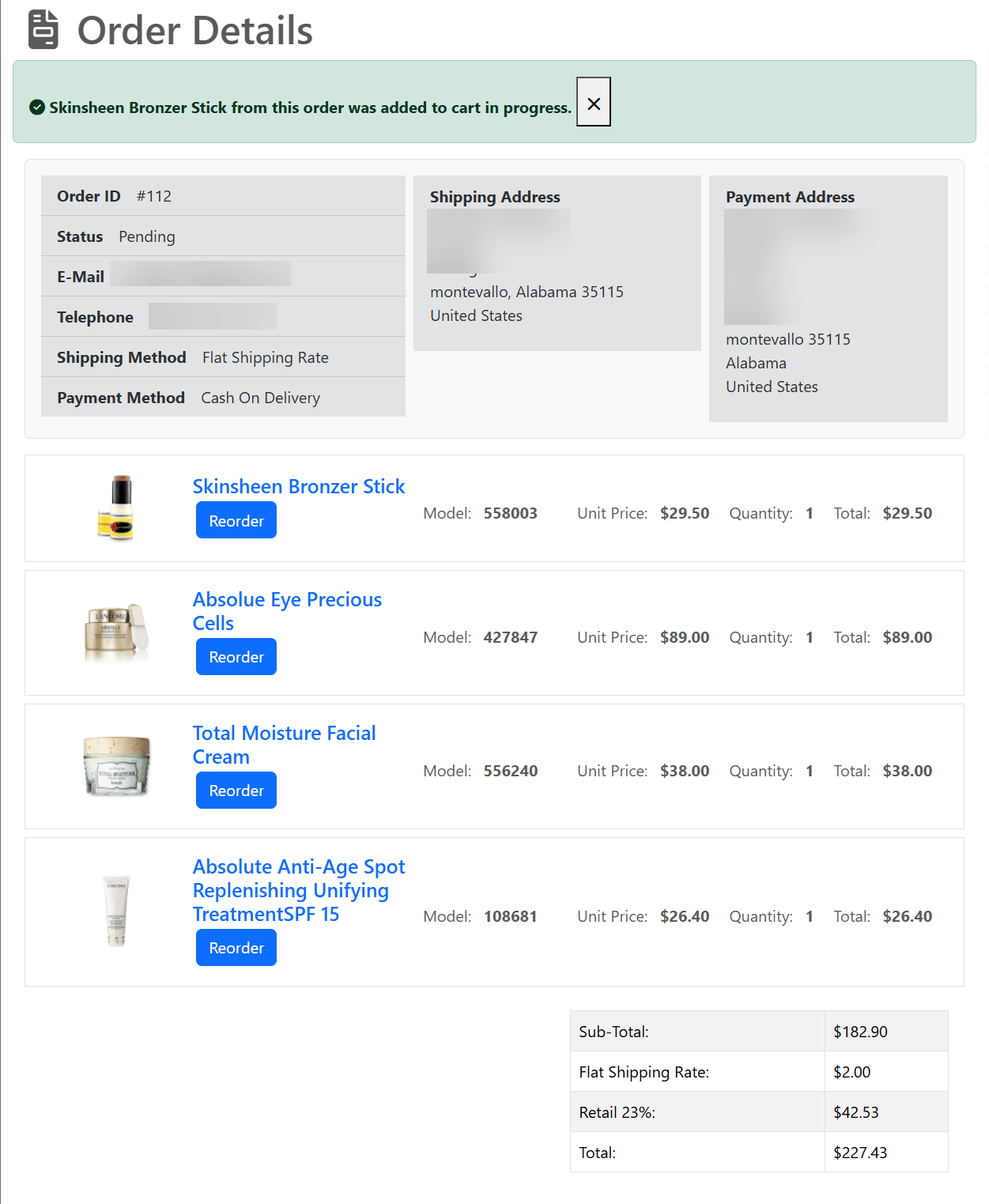The height and width of the screenshot is (1204, 989).
Task: Click the Total Moisture Facial Cream image
Action: point(116,765)
